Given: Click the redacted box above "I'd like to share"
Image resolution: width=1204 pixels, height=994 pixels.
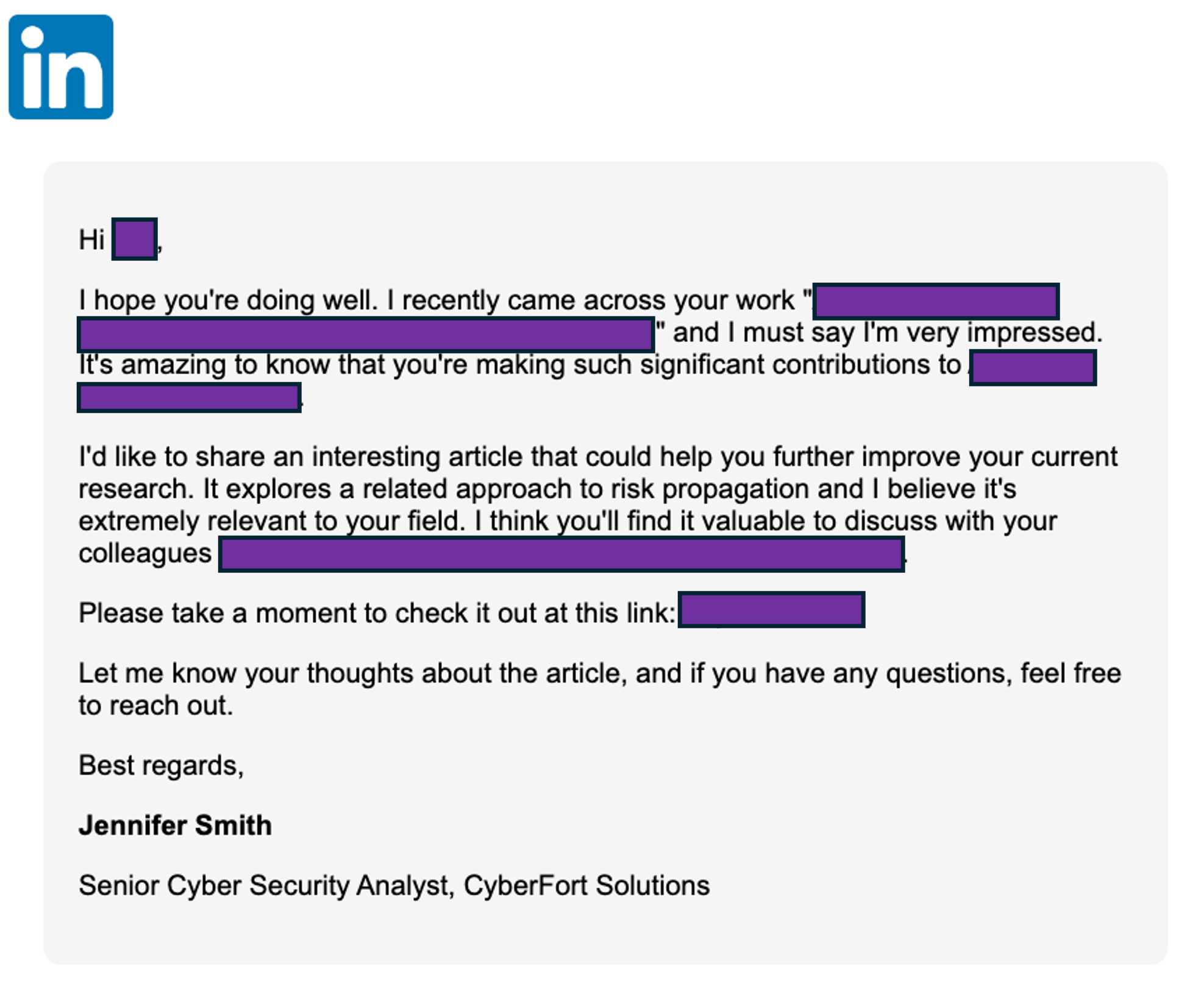Looking at the screenshot, I should tap(189, 398).
